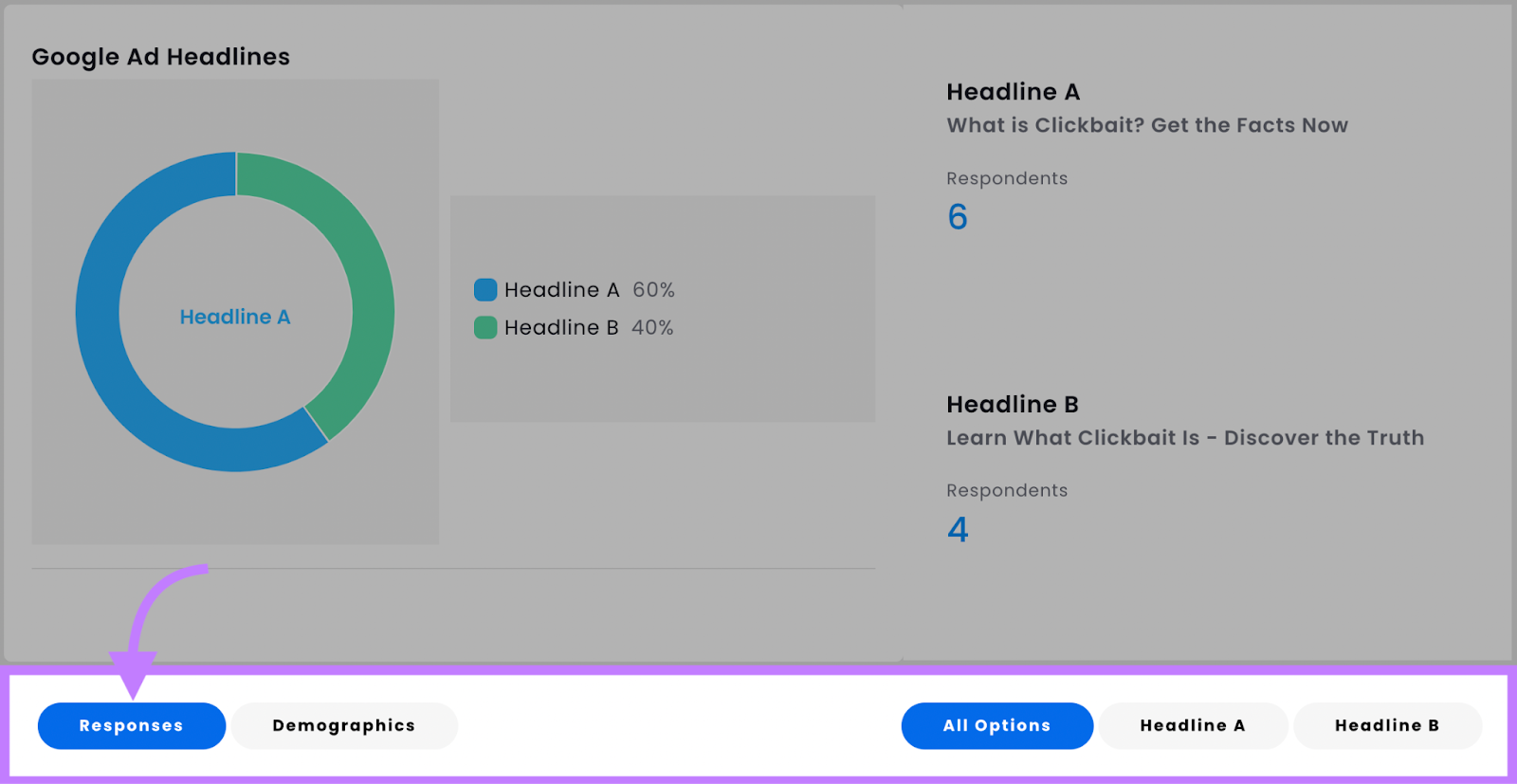1517x784 pixels.
Task: Click the bold Headline A heading above its text
Action: (1013, 92)
